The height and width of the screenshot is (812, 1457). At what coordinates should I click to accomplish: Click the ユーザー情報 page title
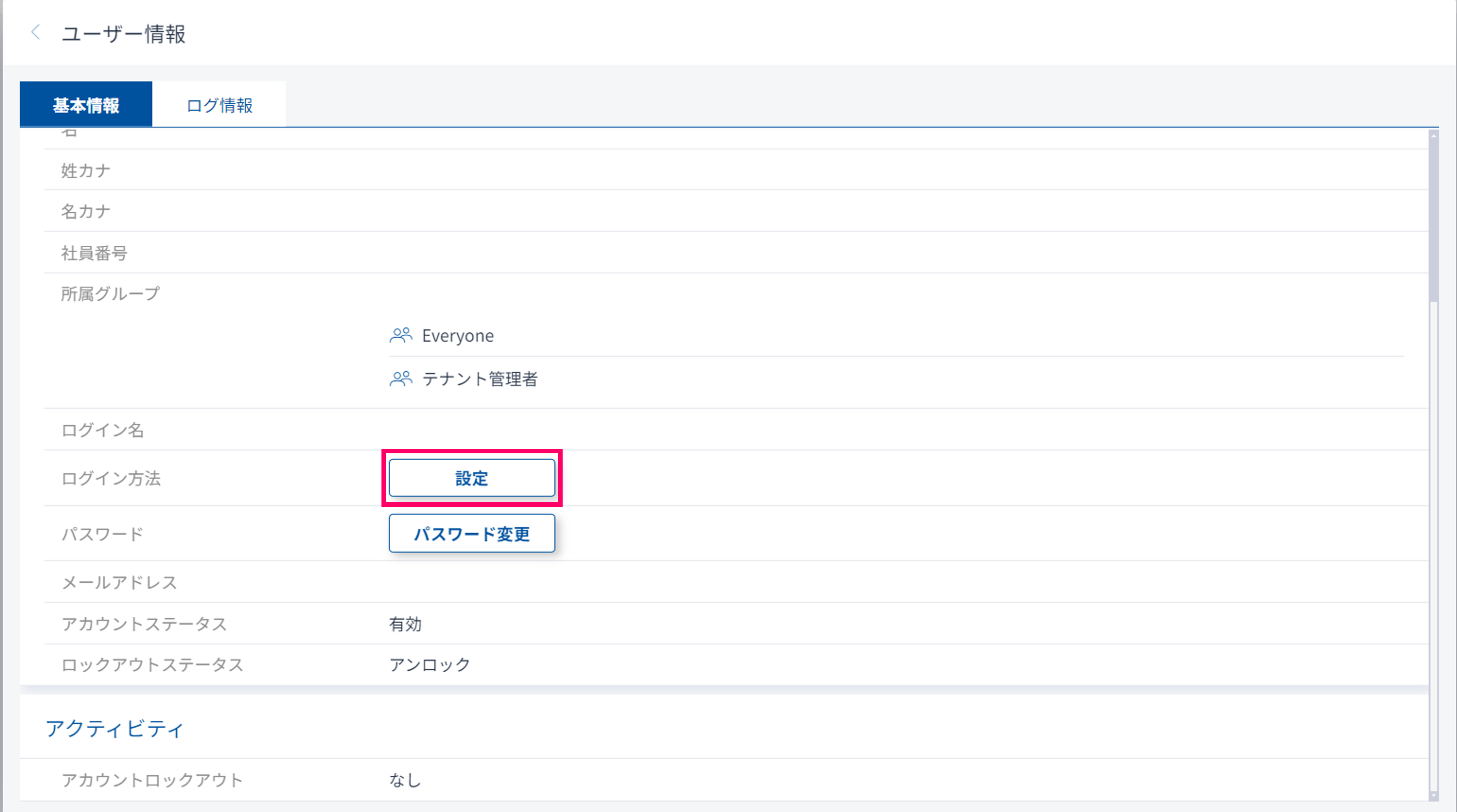(x=123, y=34)
